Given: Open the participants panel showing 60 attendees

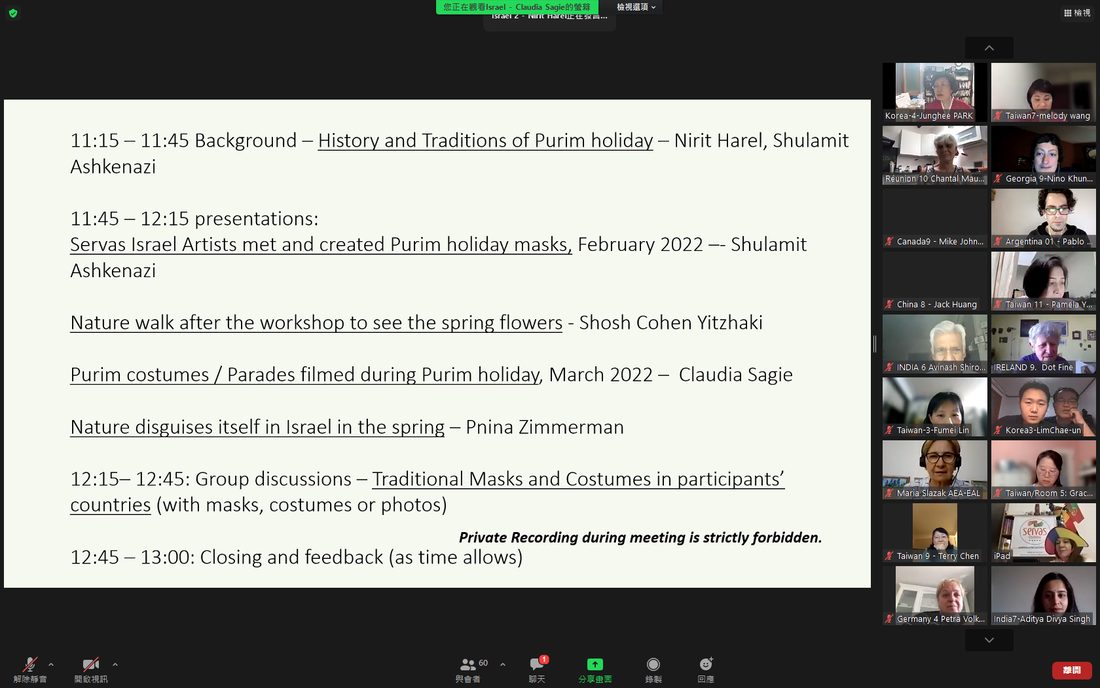Looking at the screenshot, I should [x=469, y=670].
